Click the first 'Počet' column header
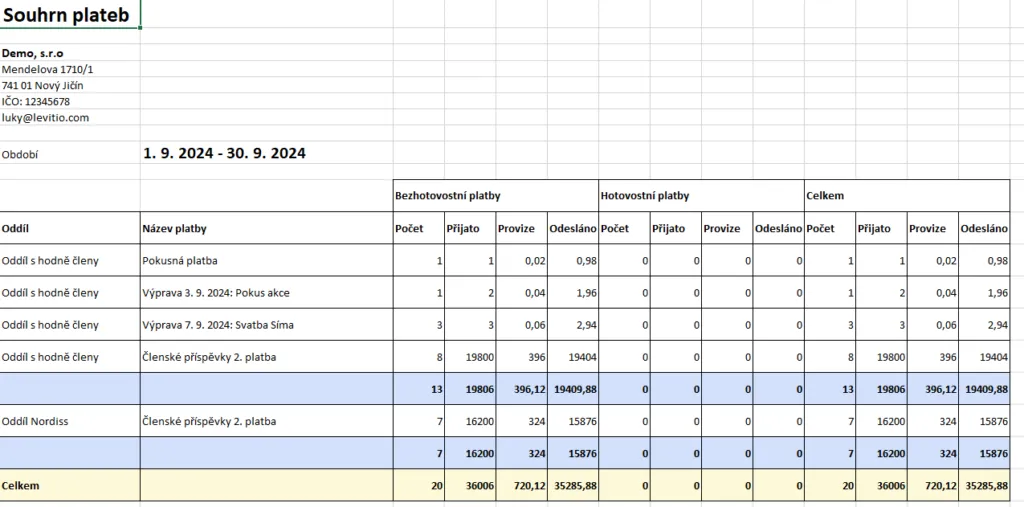This screenshot has height=507, width=1024. [x=419, y=228]
